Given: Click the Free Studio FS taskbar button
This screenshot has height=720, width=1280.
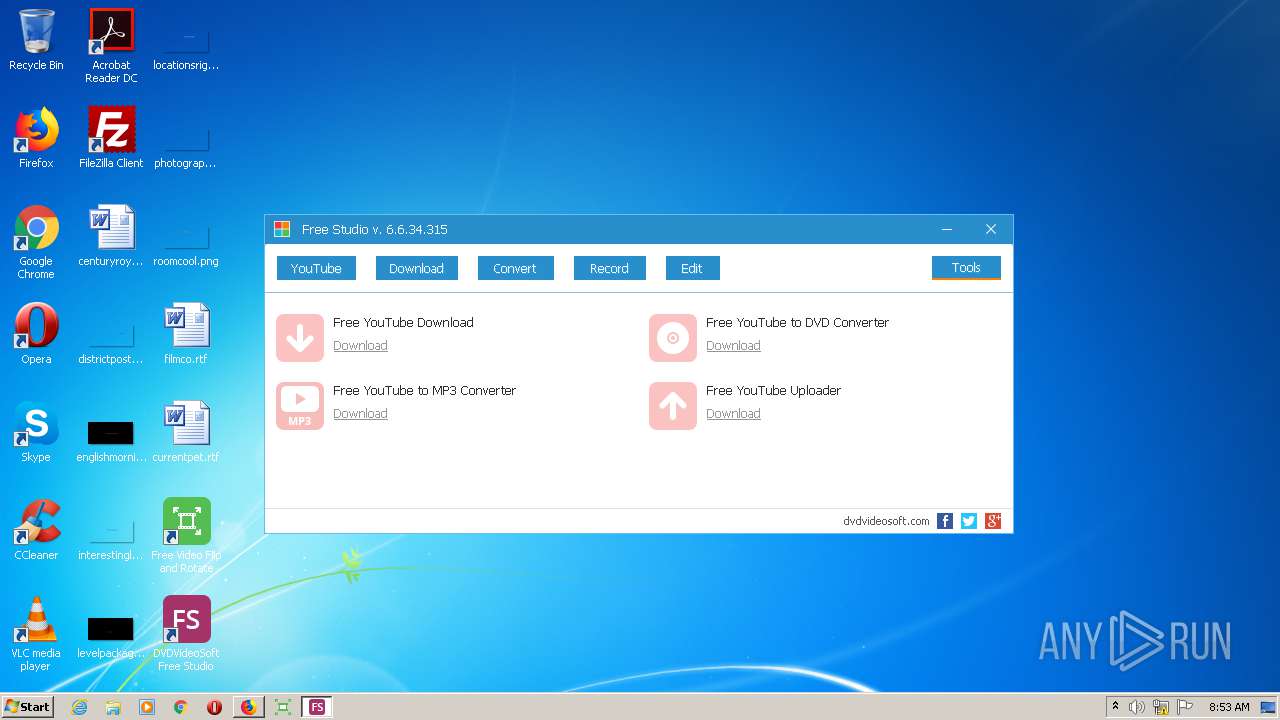Looking at the screenshot, I should (317, 707).
